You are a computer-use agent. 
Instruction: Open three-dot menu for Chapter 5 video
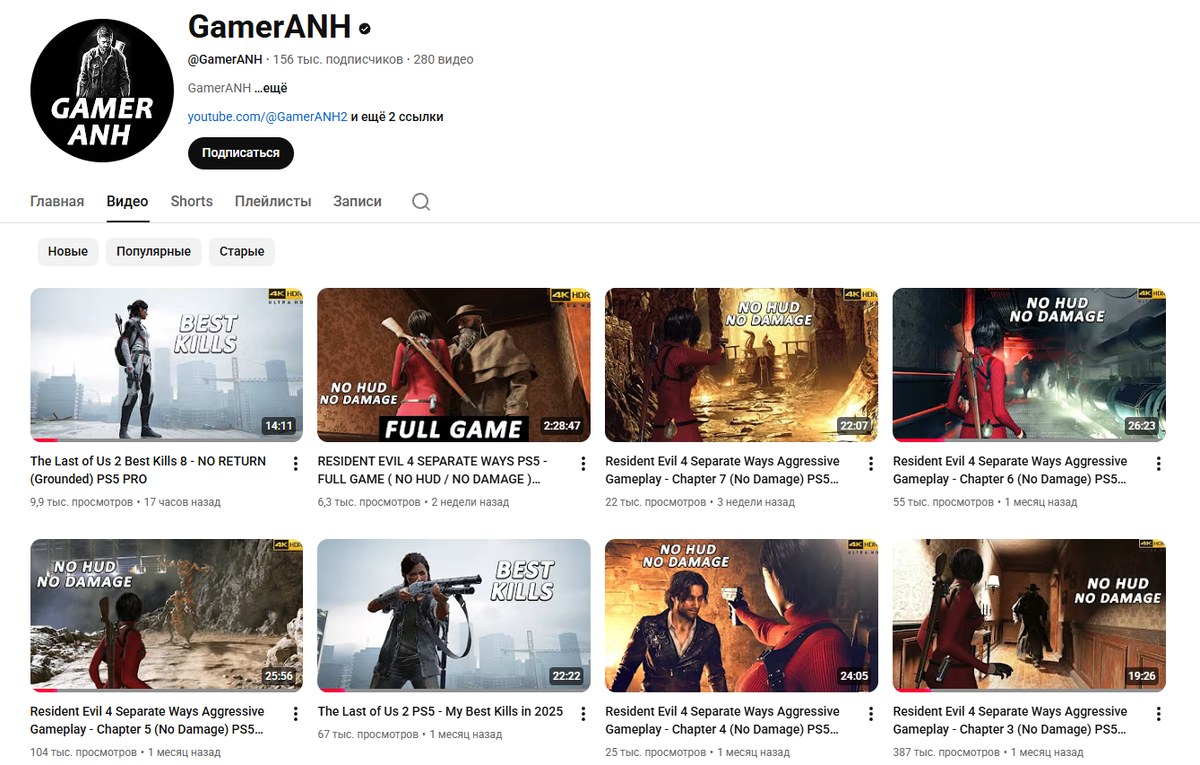[295, 714]
